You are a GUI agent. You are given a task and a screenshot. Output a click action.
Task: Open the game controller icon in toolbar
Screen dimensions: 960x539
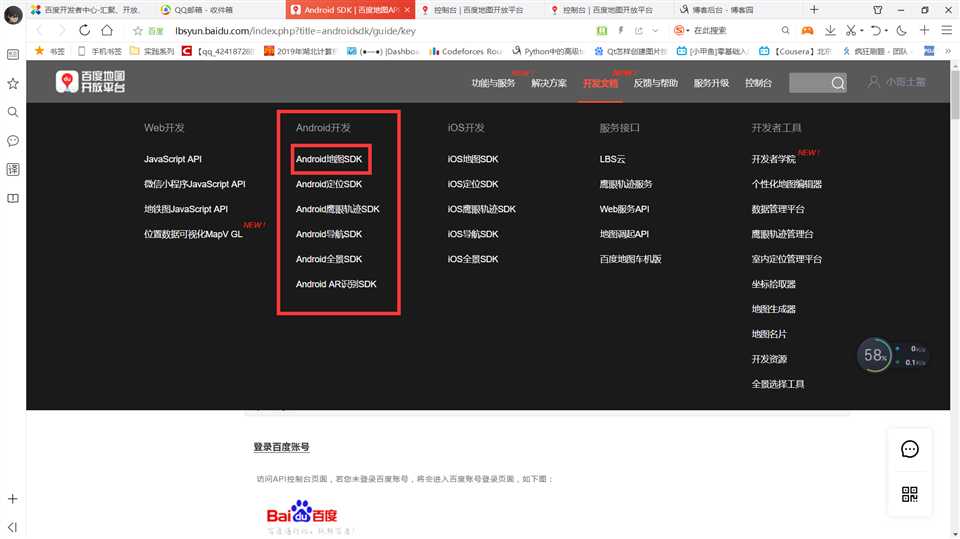point(808,30)
